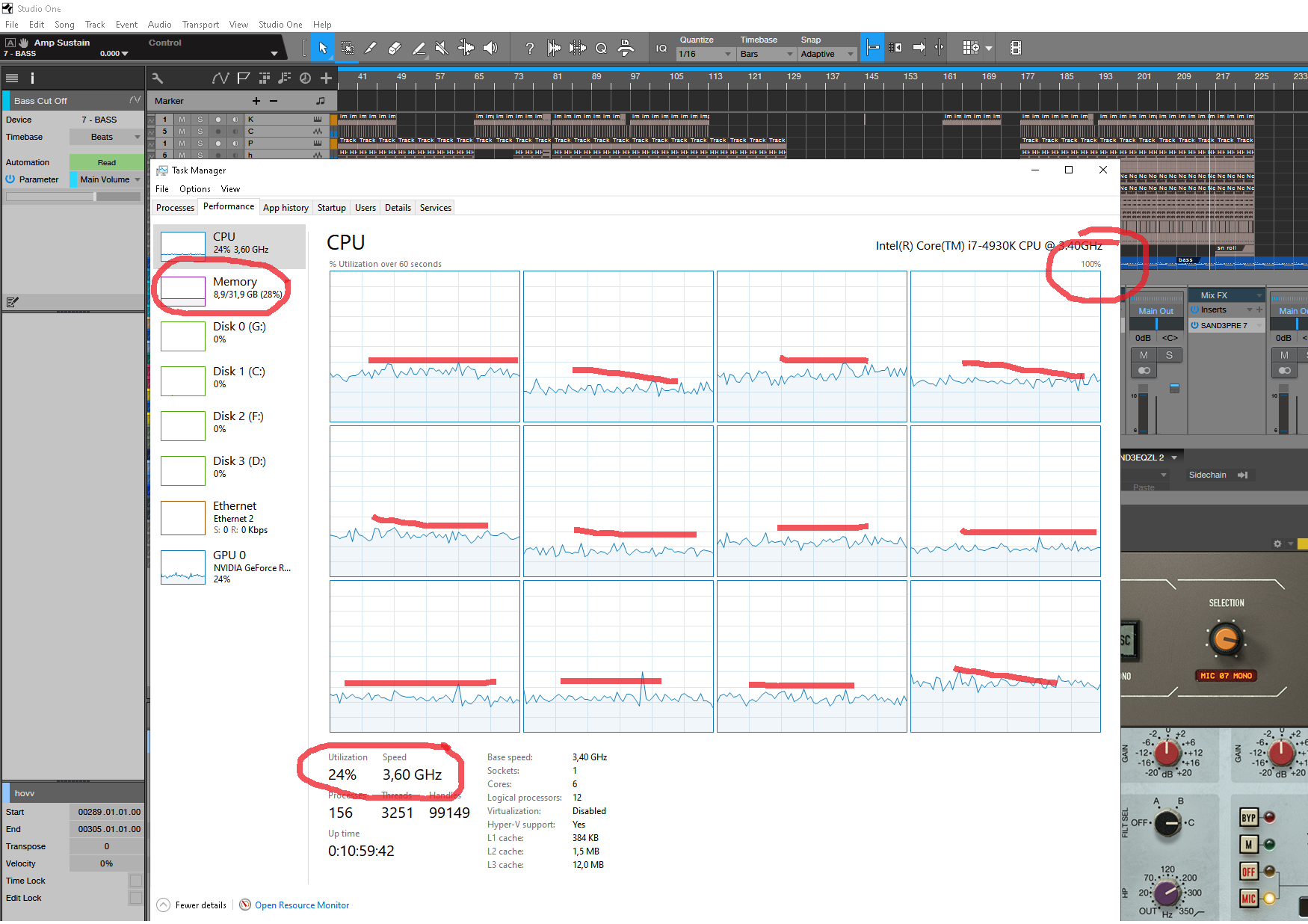Expand the Amp Sustain value dropdown arrow

(x=125, y=54)
